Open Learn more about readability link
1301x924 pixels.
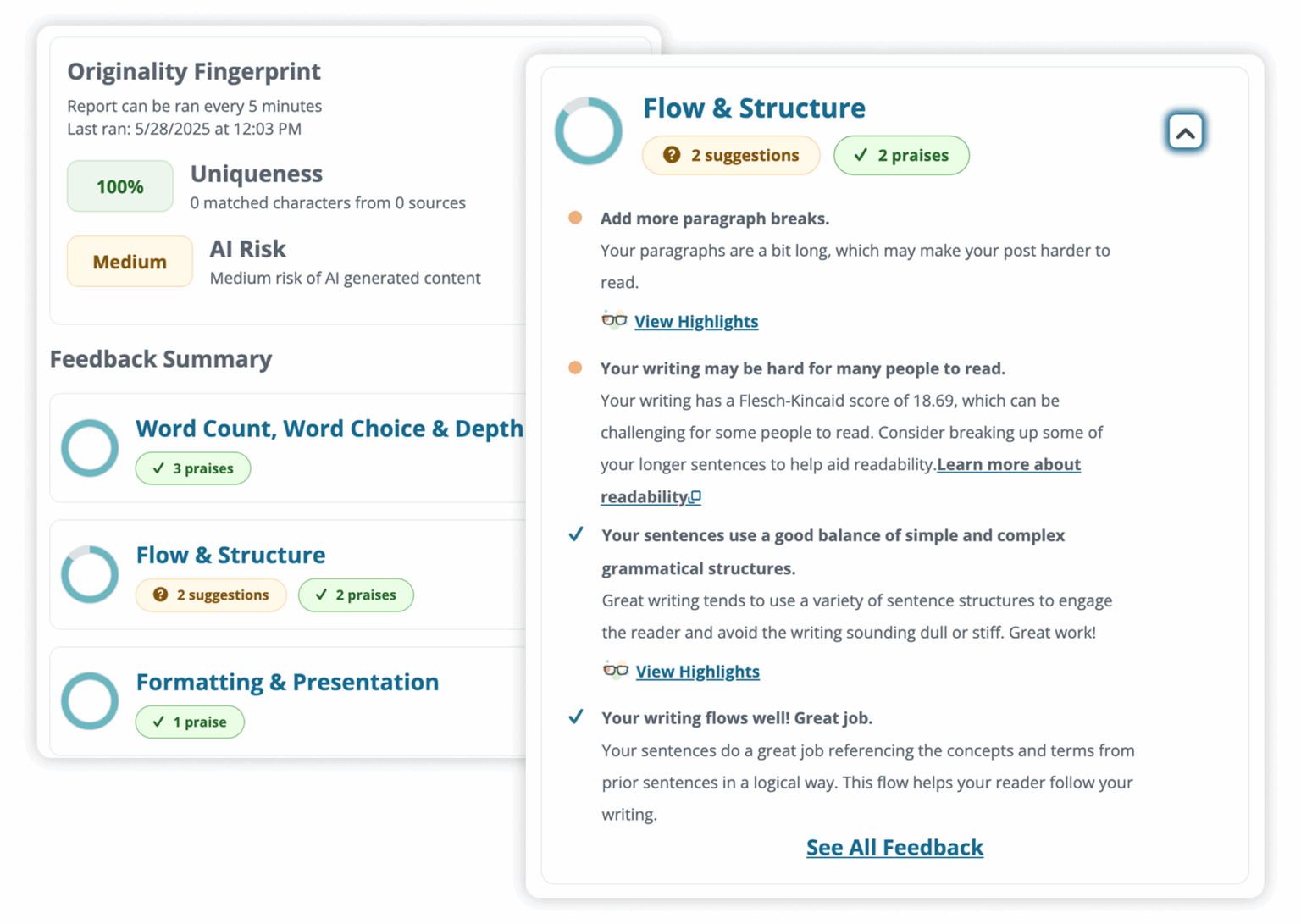tap(1008, 464)
